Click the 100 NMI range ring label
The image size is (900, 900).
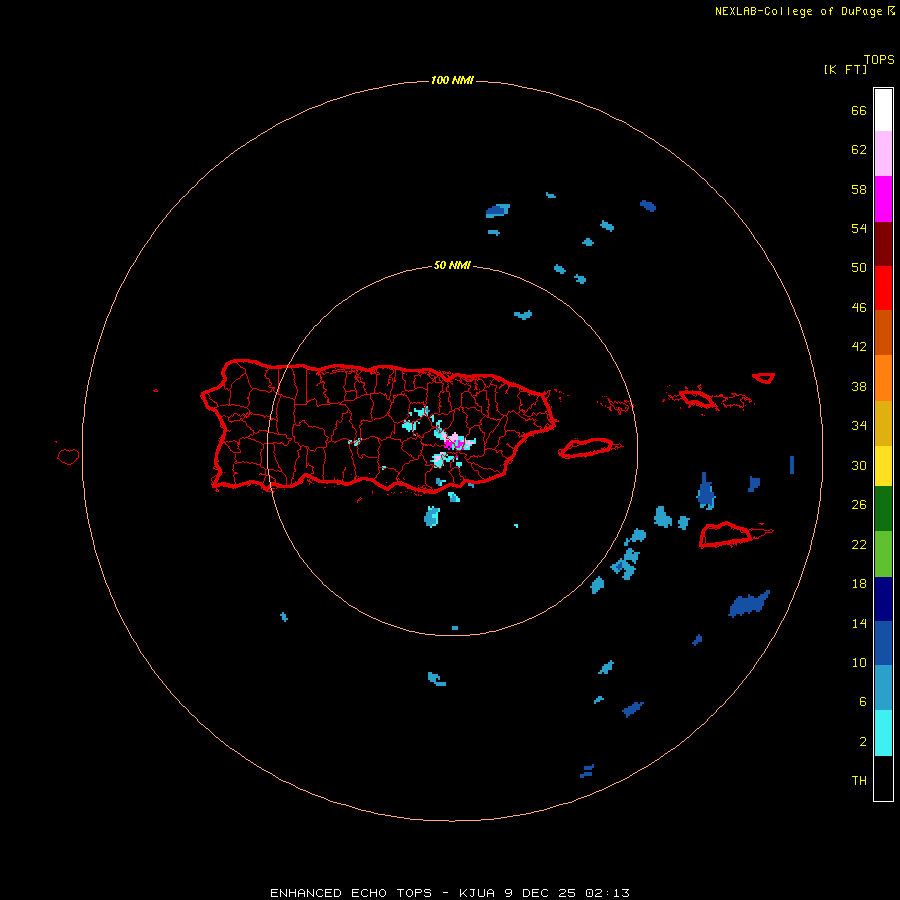tap(452, 80)
